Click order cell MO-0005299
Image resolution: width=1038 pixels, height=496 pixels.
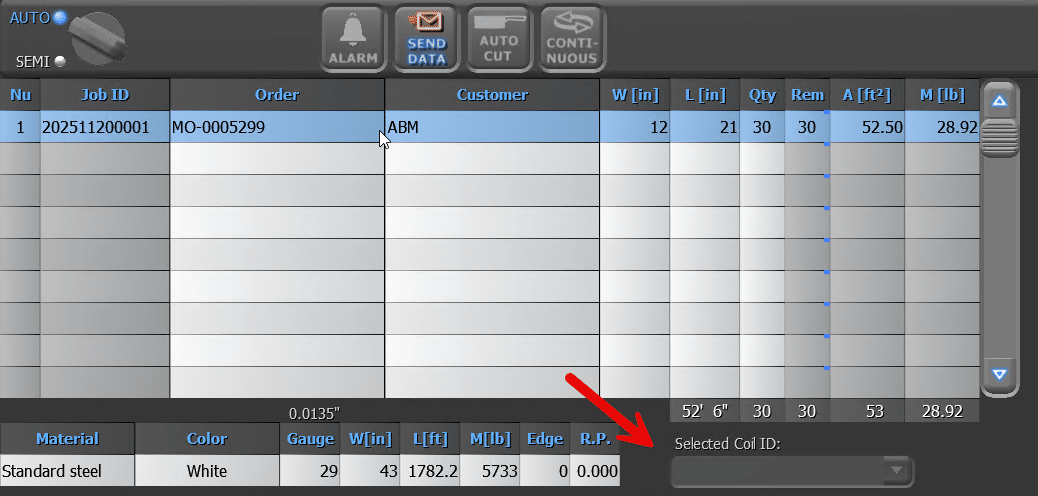[277, 127]
